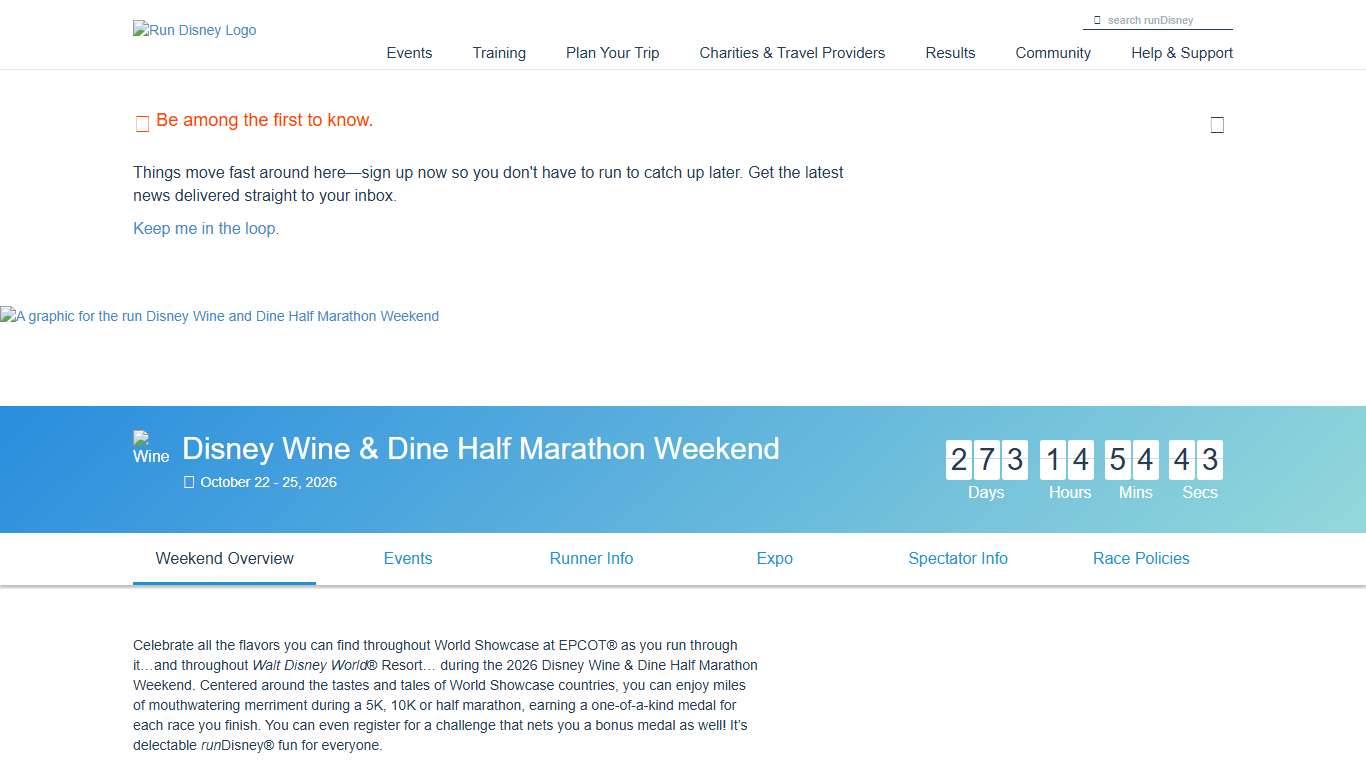This screenshot has height=768, width=1366.
Task: Open the Race Policies tab
Action: (1141, 558)
